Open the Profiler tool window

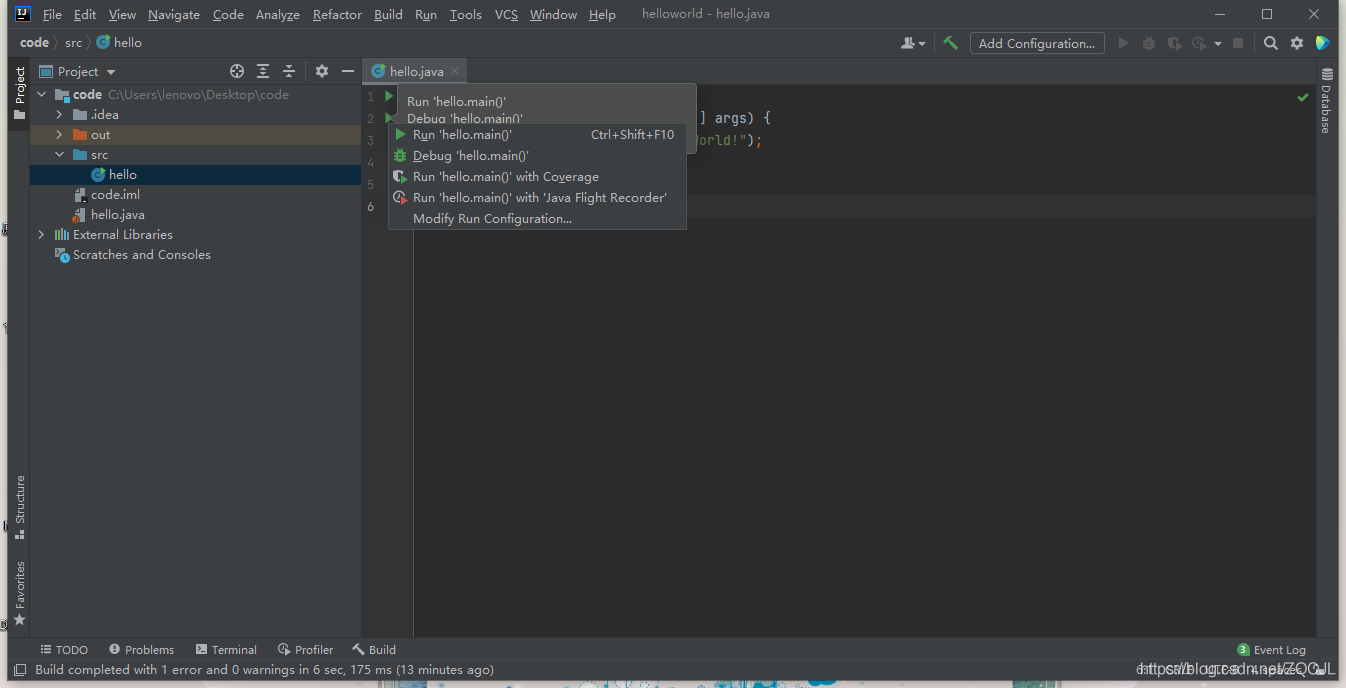coord(305,649)
